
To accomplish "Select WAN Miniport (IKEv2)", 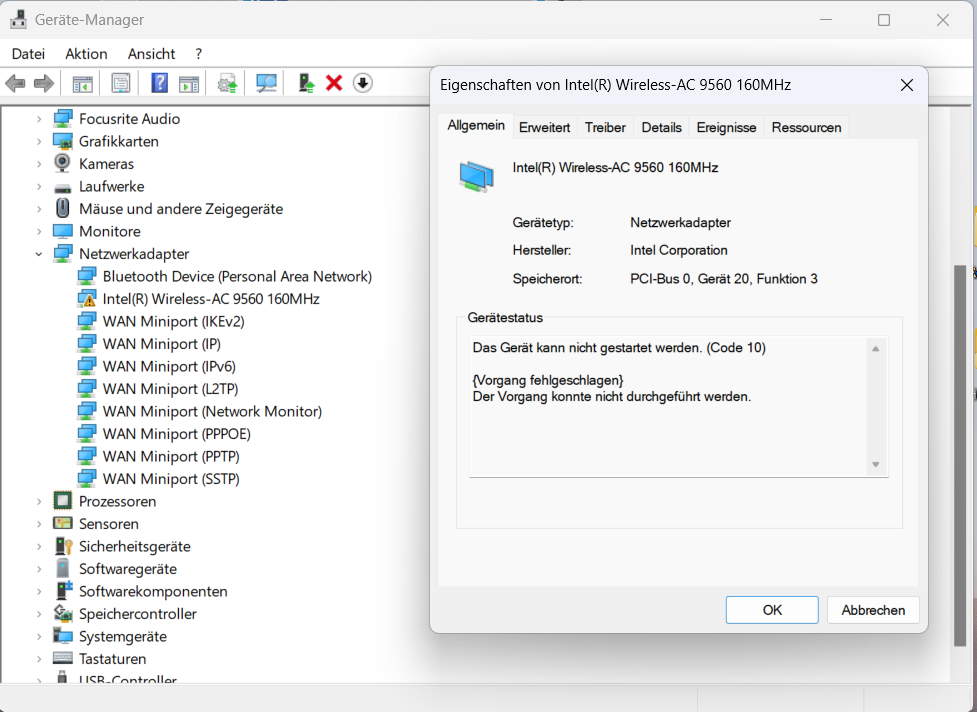I will pyautogui.click(x=173, y=321).
